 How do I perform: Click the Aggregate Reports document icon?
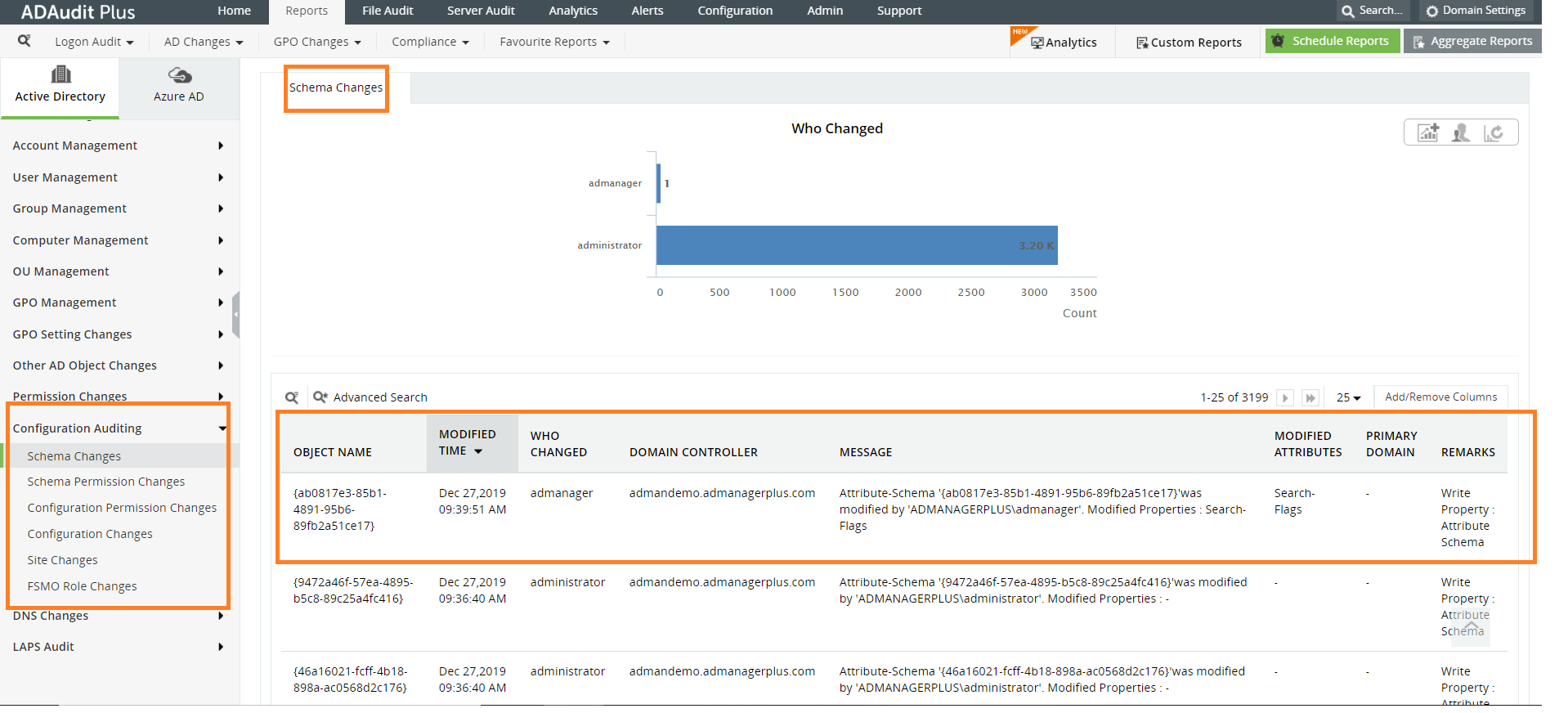1418,42
